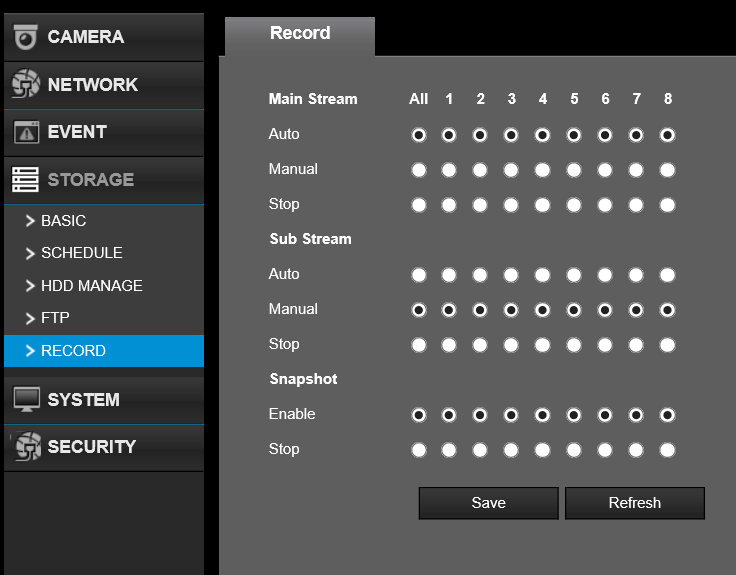Click the System monitor icon
The height and width of the screenshot is (575, 736).
tap(26, 399)
